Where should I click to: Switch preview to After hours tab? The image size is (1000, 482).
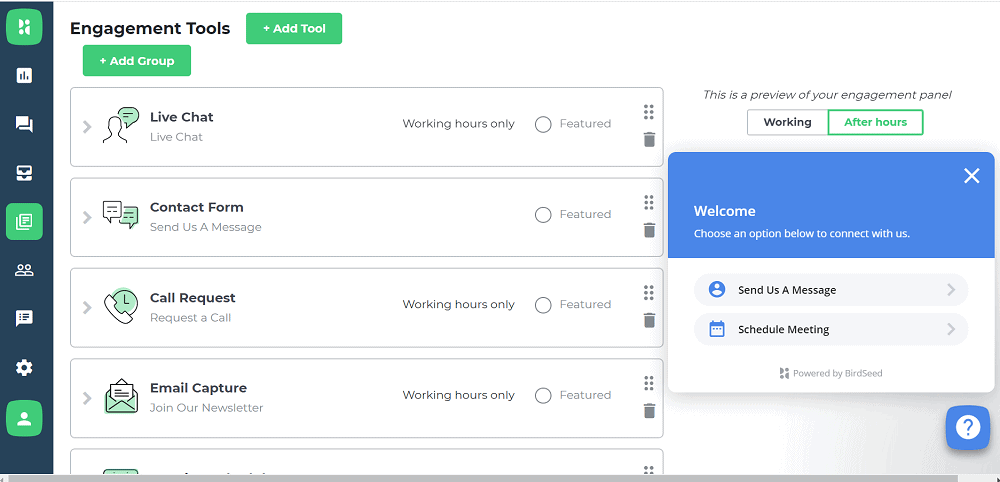[x=875, y=122]
